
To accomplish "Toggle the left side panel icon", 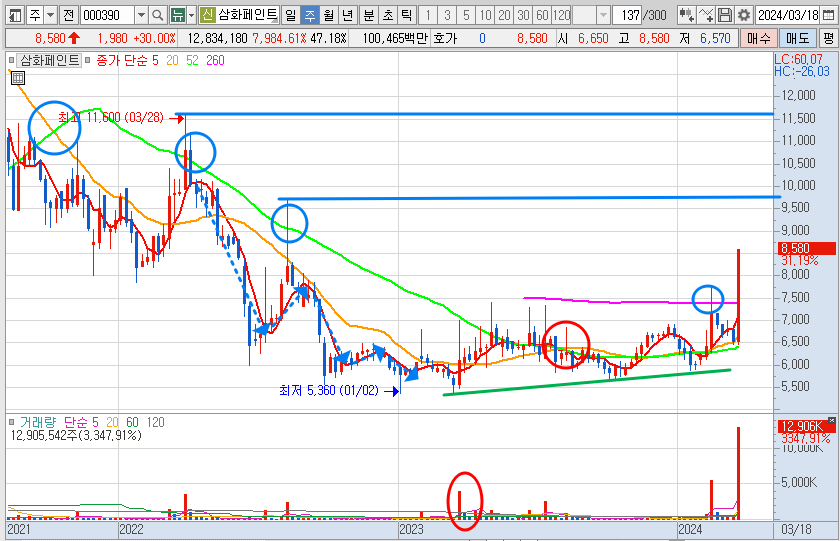I will (x=16, y=15).
